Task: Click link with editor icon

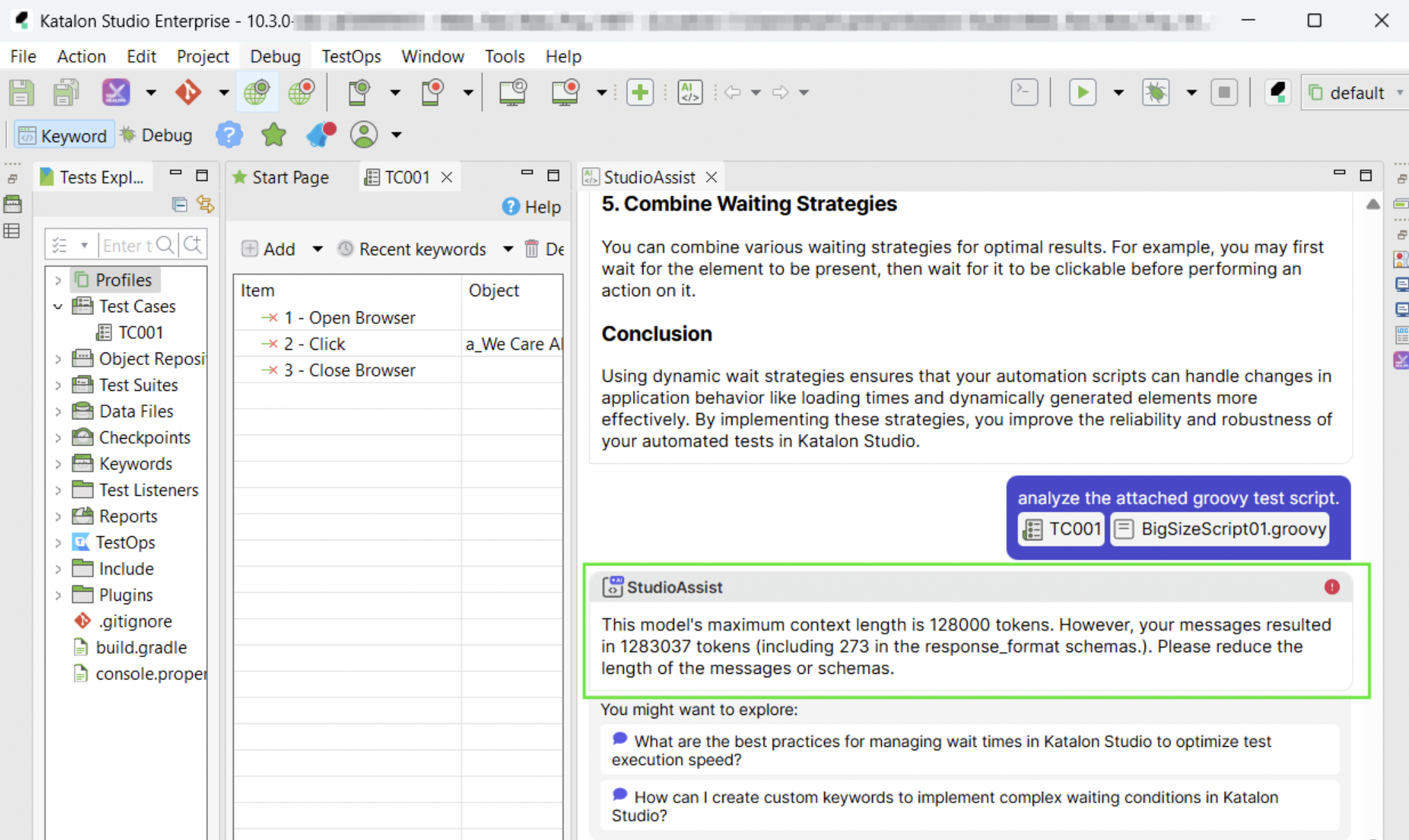Action: point(205,204)
